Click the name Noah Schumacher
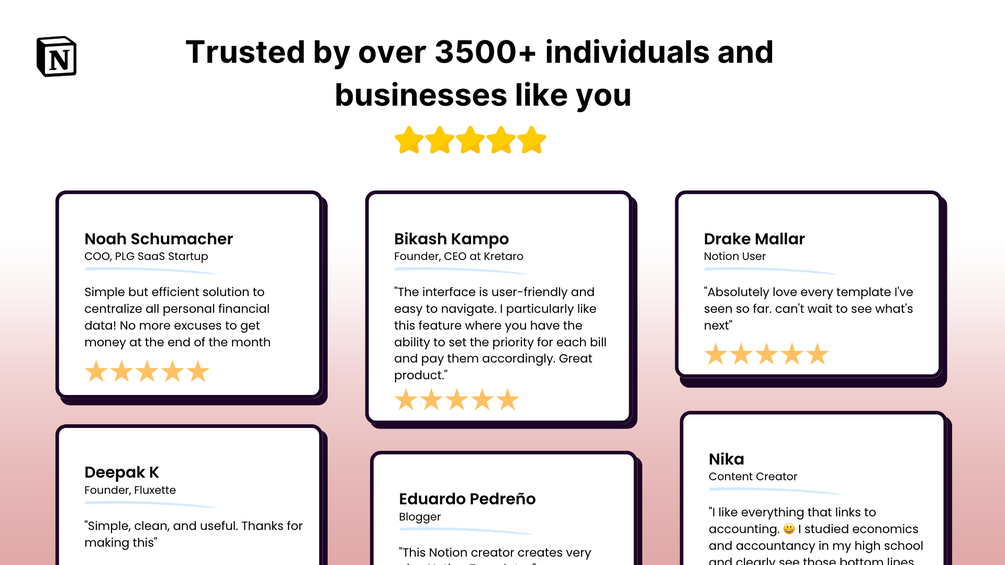Viewport: 1005px width, 565px height. (158, 239)
